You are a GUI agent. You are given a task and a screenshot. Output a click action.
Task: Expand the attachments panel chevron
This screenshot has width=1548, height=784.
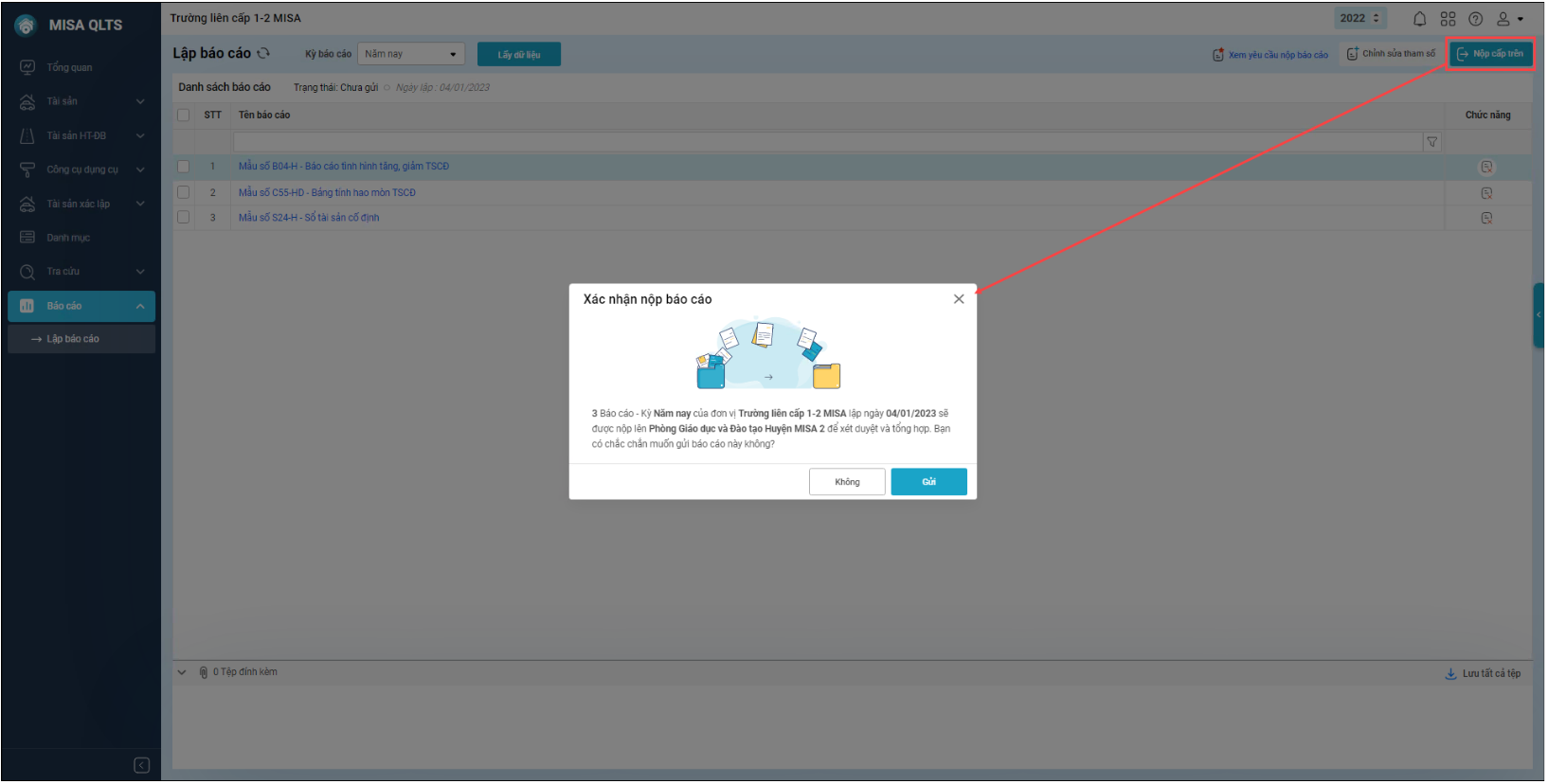pos(182,673)
